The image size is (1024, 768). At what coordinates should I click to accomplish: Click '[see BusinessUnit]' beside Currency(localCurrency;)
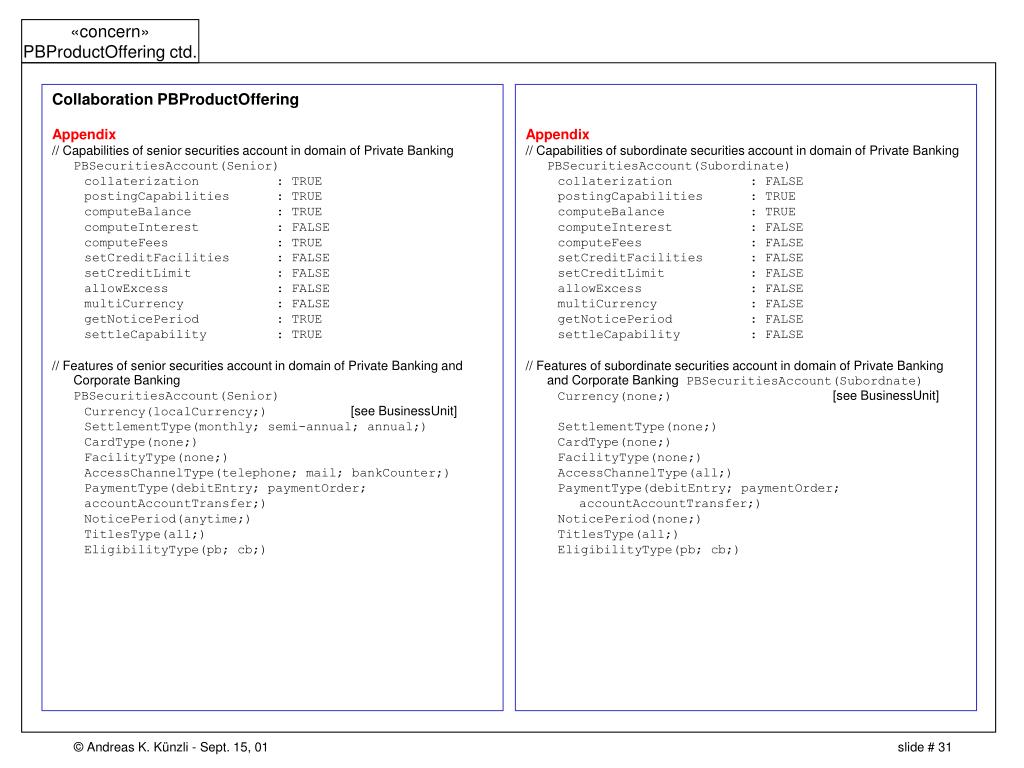click(x=404, y=411)
